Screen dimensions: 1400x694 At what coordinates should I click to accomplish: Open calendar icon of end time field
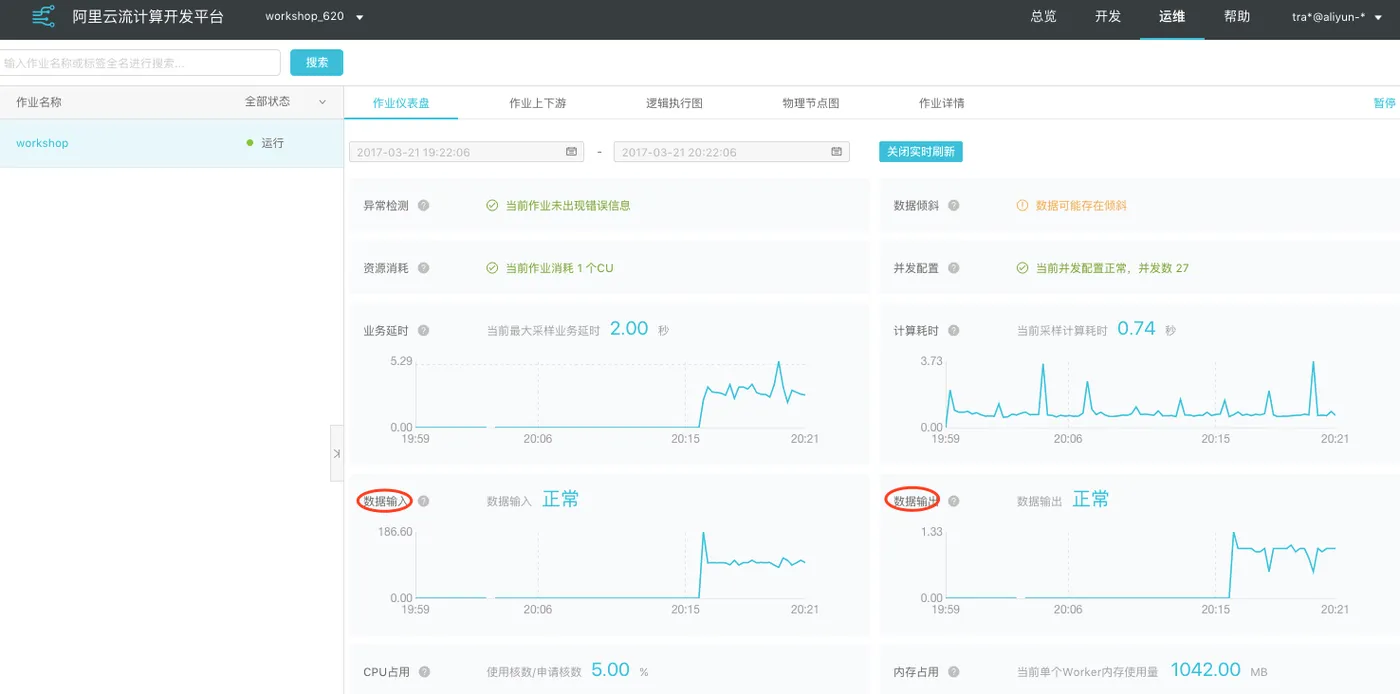pyautogui.click(x=837, y=152)
